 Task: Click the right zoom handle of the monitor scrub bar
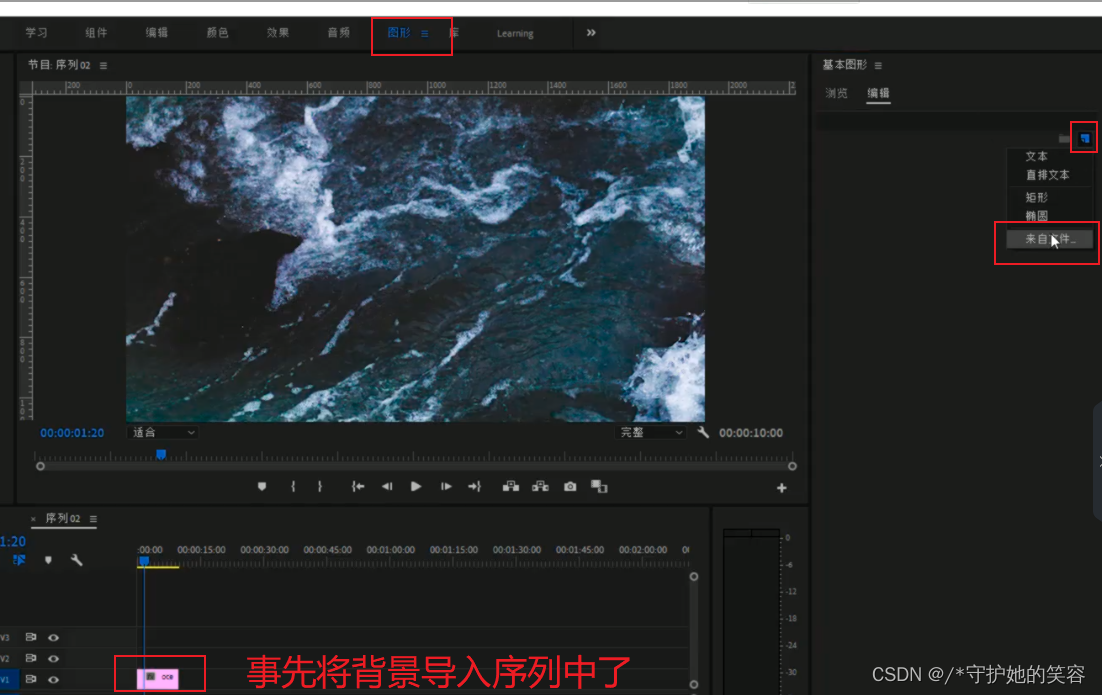point(792,466)
